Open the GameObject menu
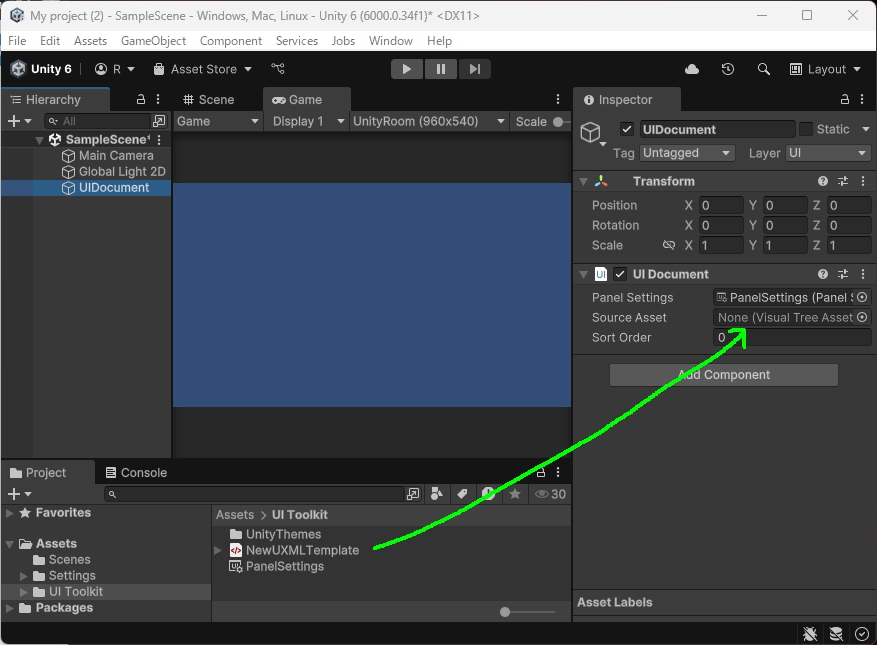This screenshot has width=877, height=645. (153, 41)
